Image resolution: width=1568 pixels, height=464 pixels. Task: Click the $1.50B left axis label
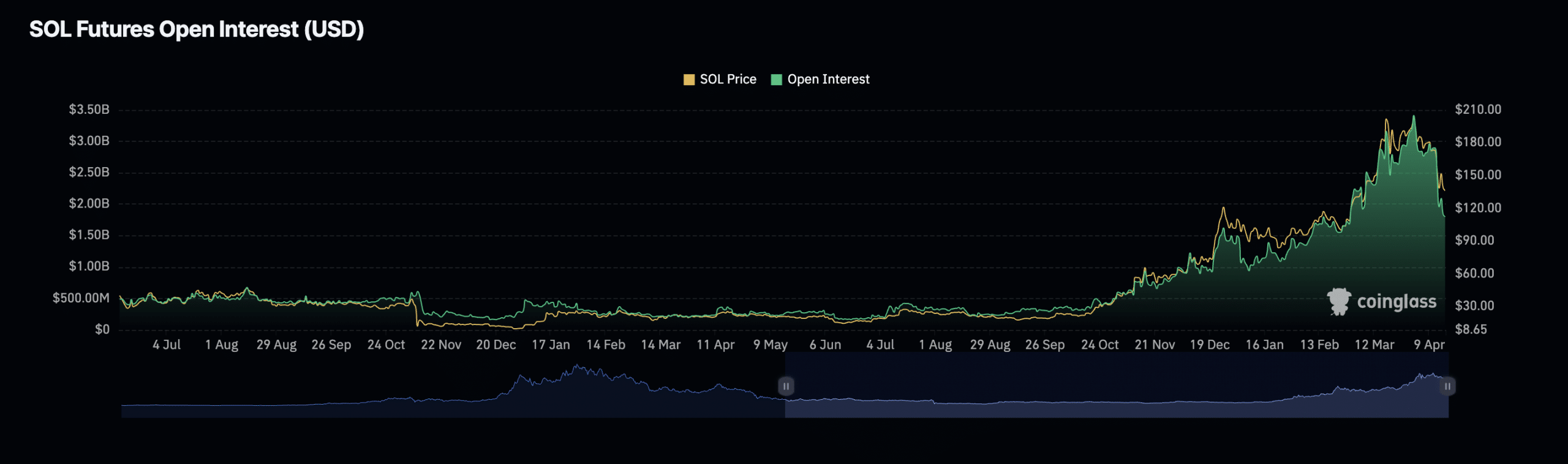click(89, 235)
